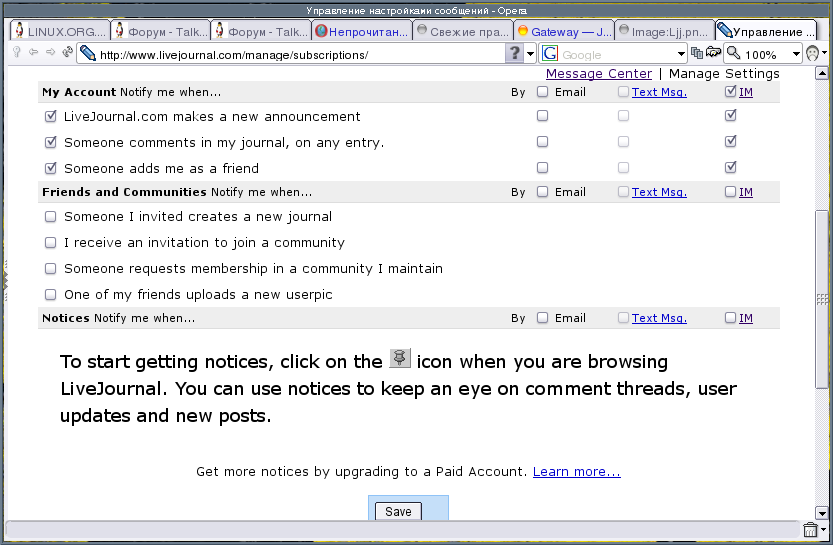This screenshot has height=545, width=833.
Task: Click the handshake icon beside search box
Action: tap(713, 53)
